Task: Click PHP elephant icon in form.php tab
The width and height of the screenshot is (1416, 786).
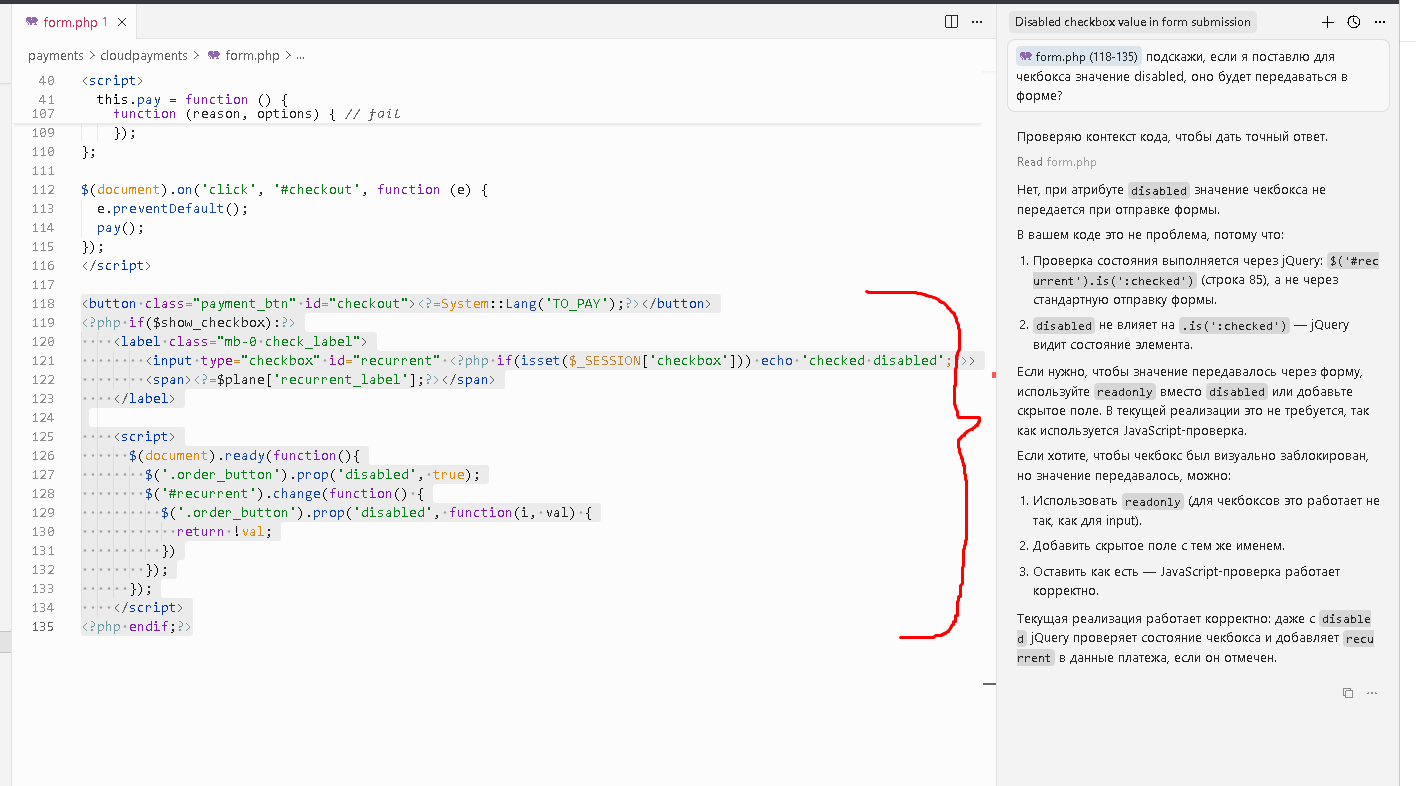Action: (x=32, y=22)
